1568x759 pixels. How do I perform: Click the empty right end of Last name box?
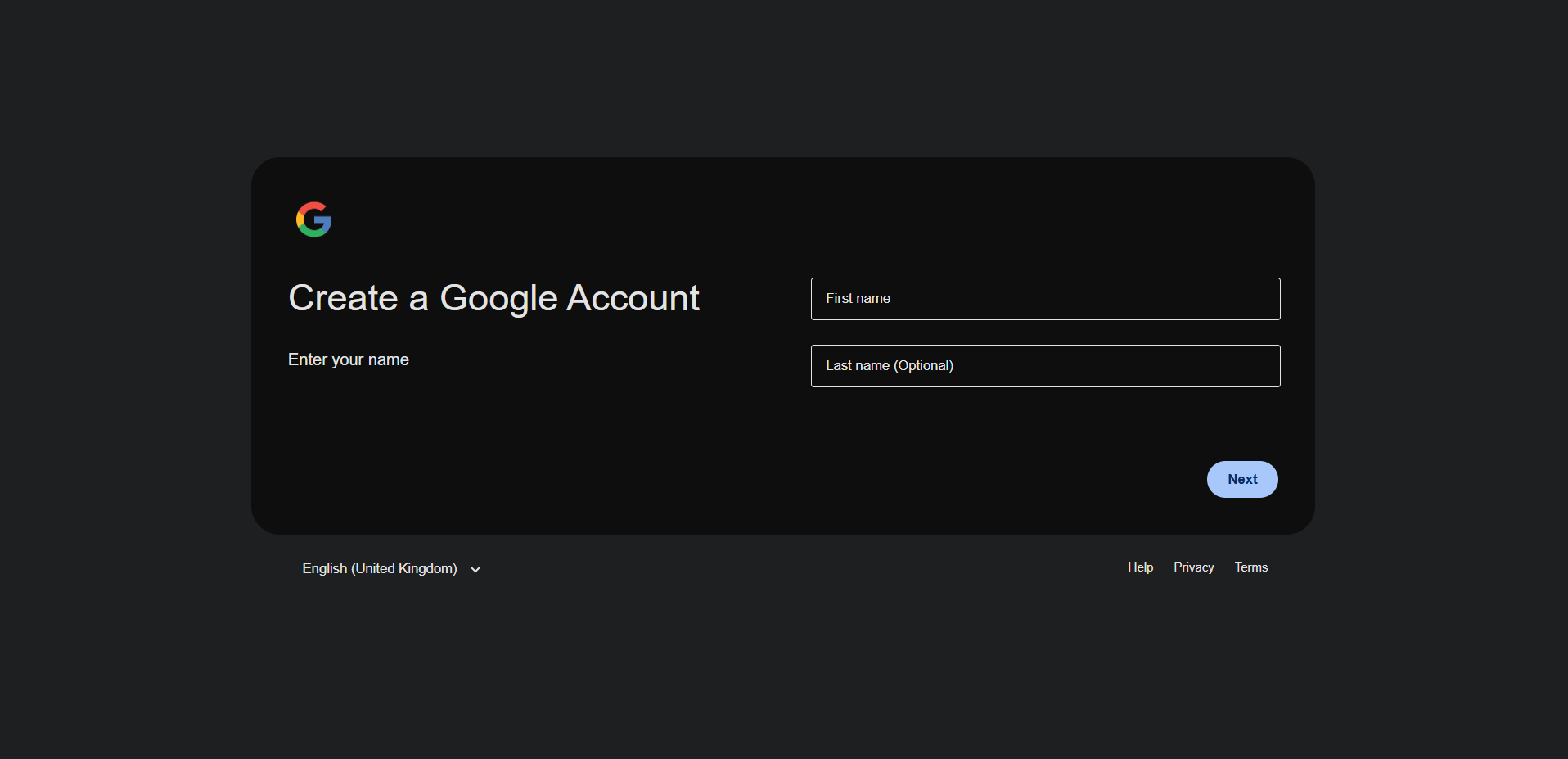click(x=1228, y=366)
